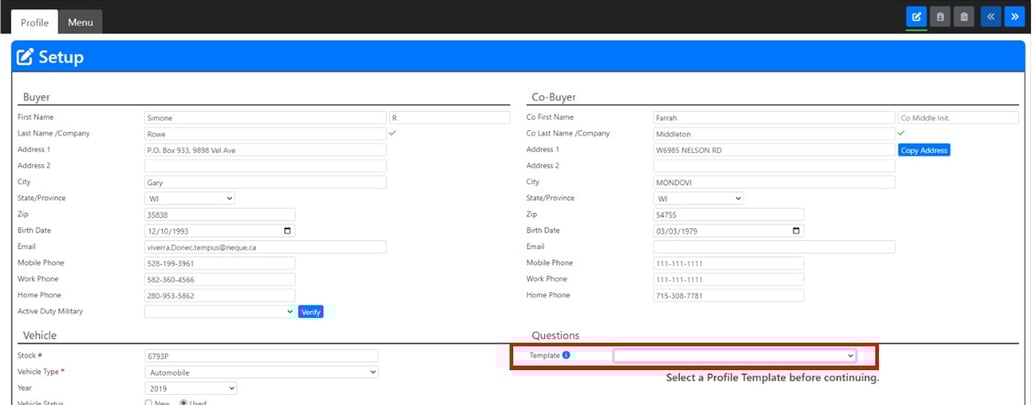Screen dimensions: 1032x405
Task: Click the info icon beside Template label
Action: click(566, 355)
